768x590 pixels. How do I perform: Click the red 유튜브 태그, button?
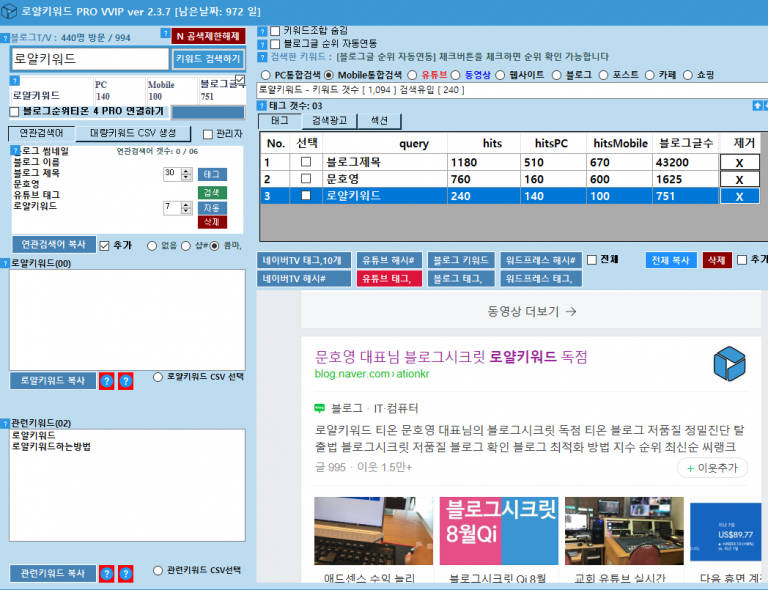(x=385, y=279)
